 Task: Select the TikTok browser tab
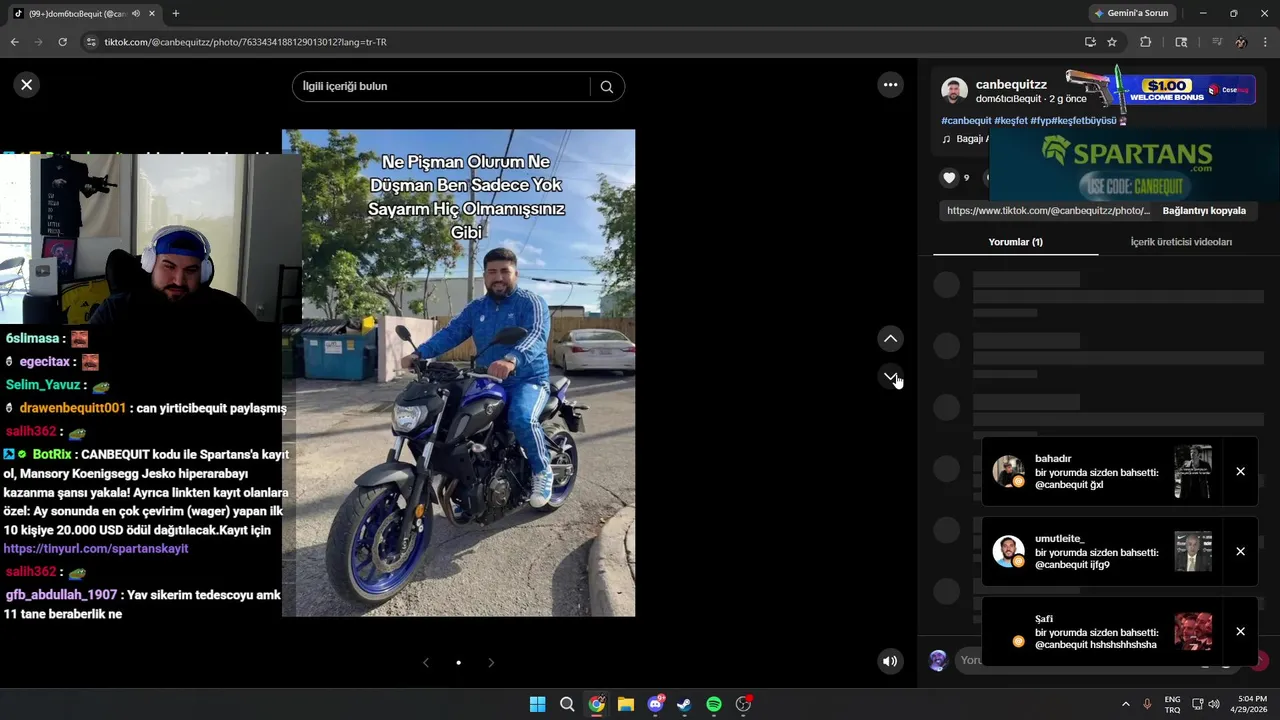coord(85,14)
